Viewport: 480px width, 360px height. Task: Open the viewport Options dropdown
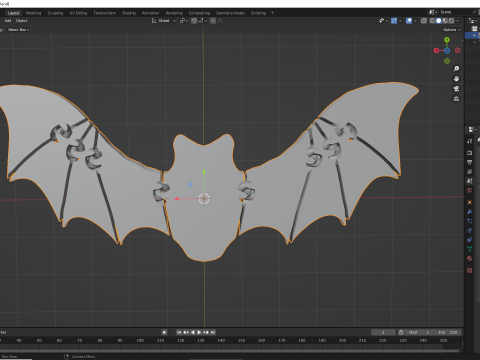pyautogui.click(x=452, y=30)
